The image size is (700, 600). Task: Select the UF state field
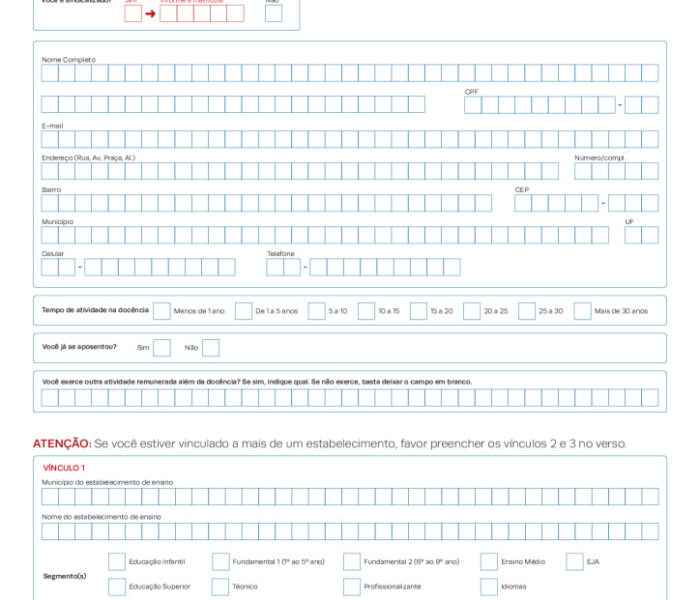[x=641, y=235]
